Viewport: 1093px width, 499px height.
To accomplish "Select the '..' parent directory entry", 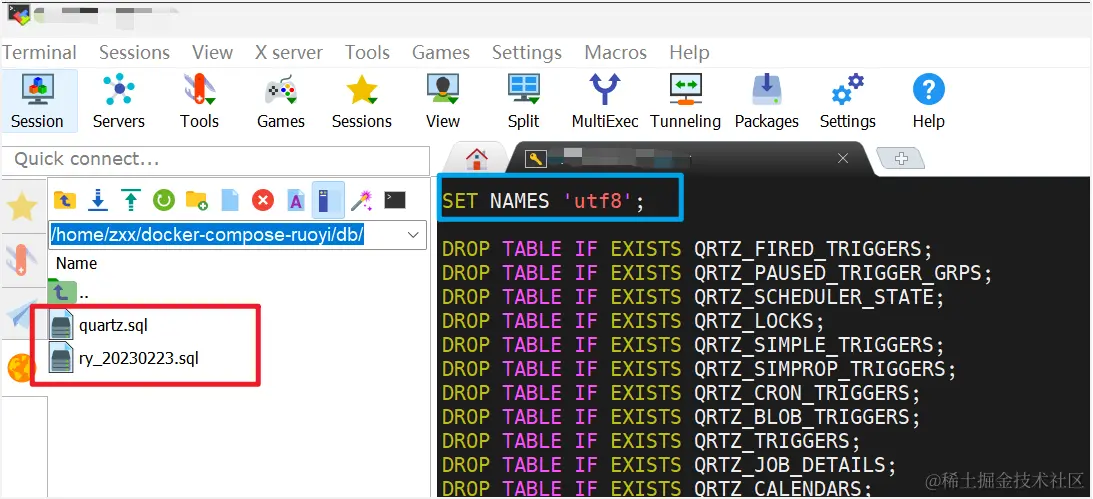I will click(70, 292).
